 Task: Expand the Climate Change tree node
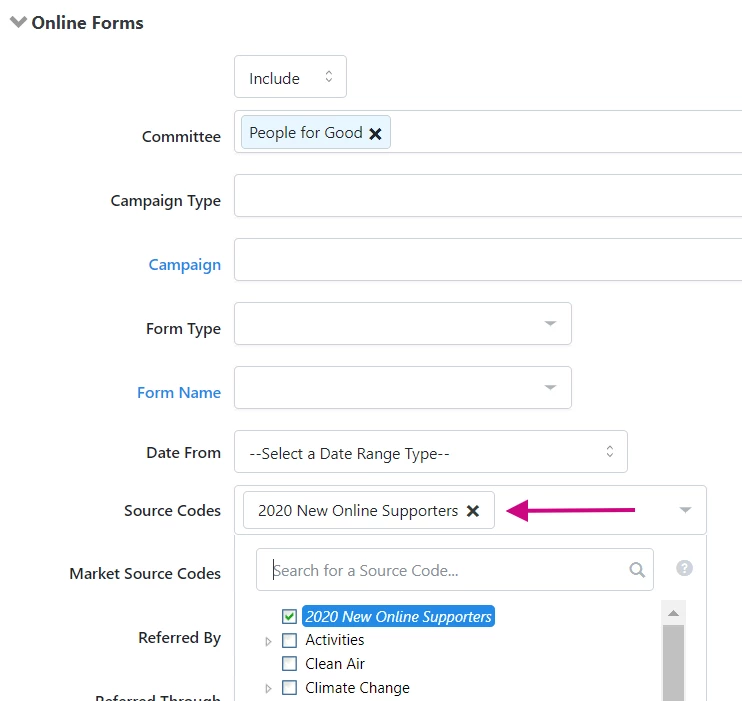(x=268, y=688)
